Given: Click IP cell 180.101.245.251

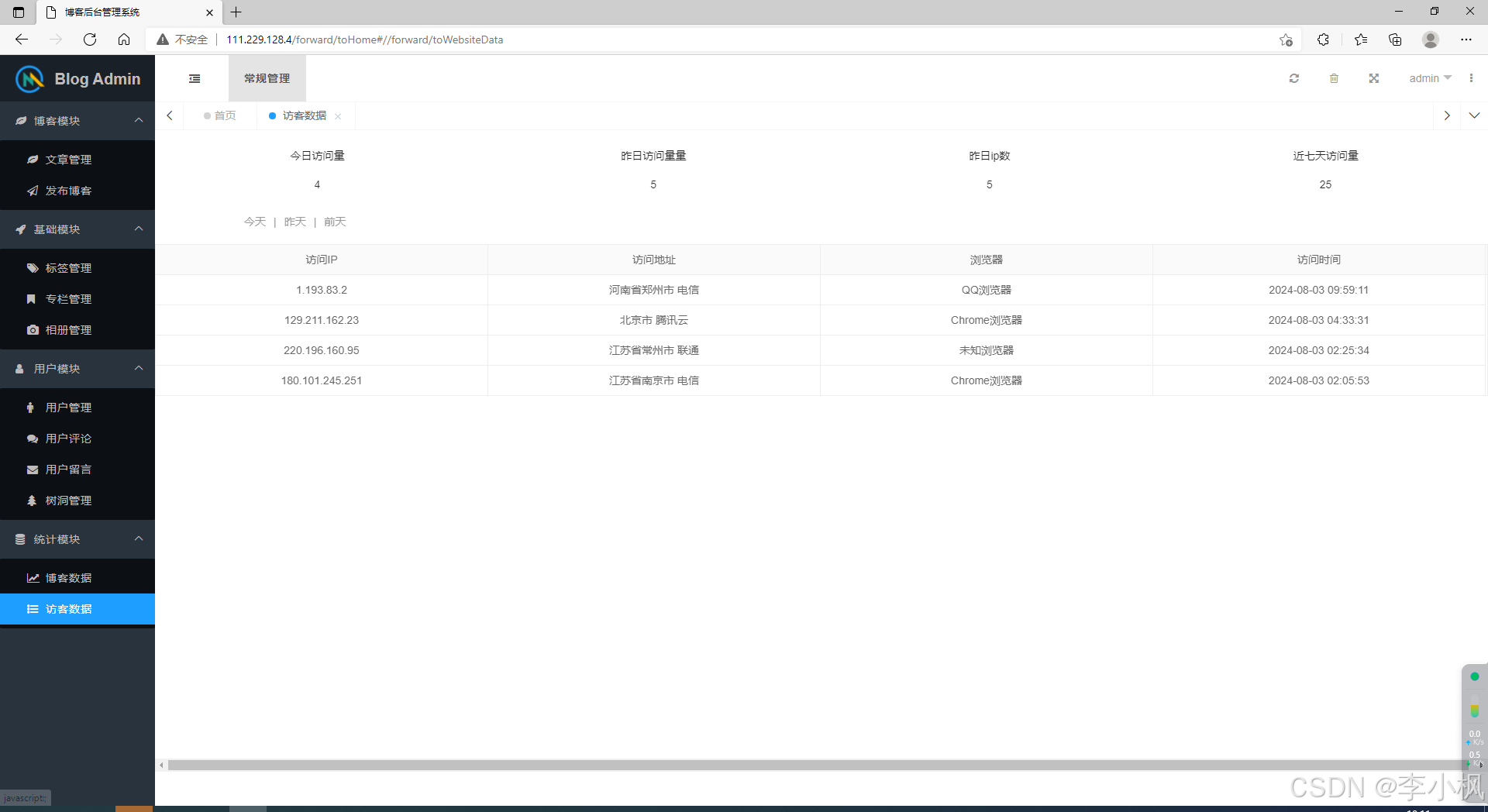Looking at the screenshot, I should click(322, 380).
